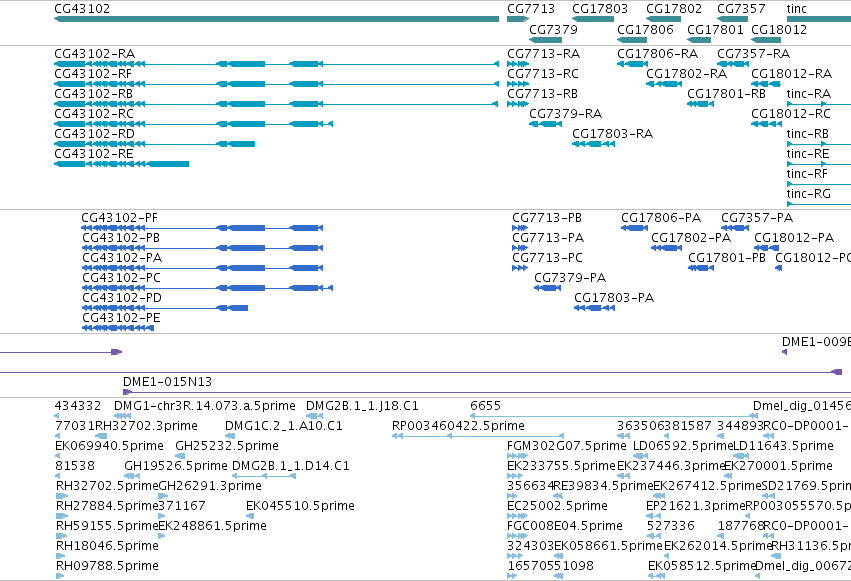Click the CG17806 gene label

coord(645,29)
